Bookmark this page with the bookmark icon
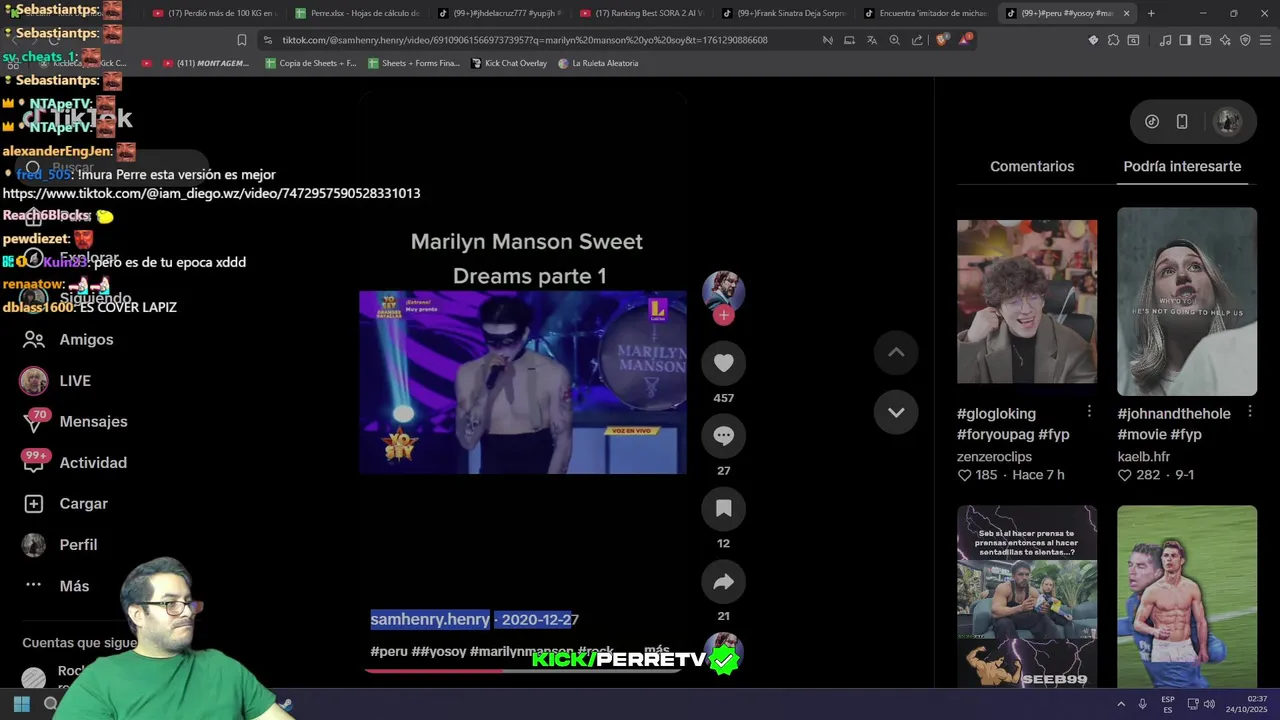The height and width of the screenshot is (720, 1280). coord(242,40)
